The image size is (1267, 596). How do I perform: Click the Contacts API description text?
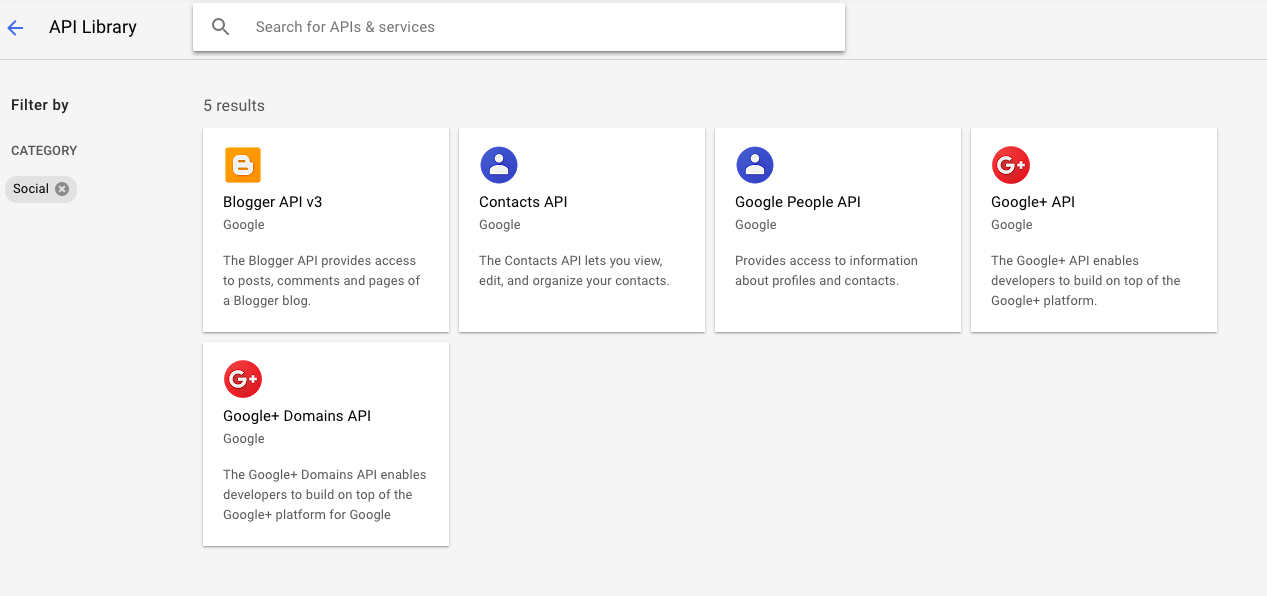(574, 271)
